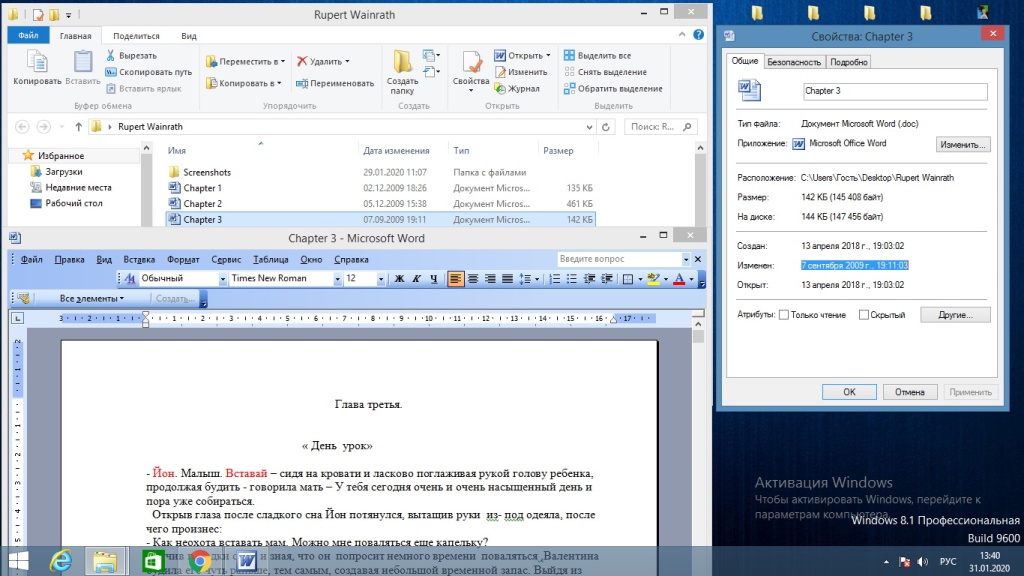Click Обратить выделение in the ribbon
Viewport: 1024px width, 576px height.
[x=613, y=88]
